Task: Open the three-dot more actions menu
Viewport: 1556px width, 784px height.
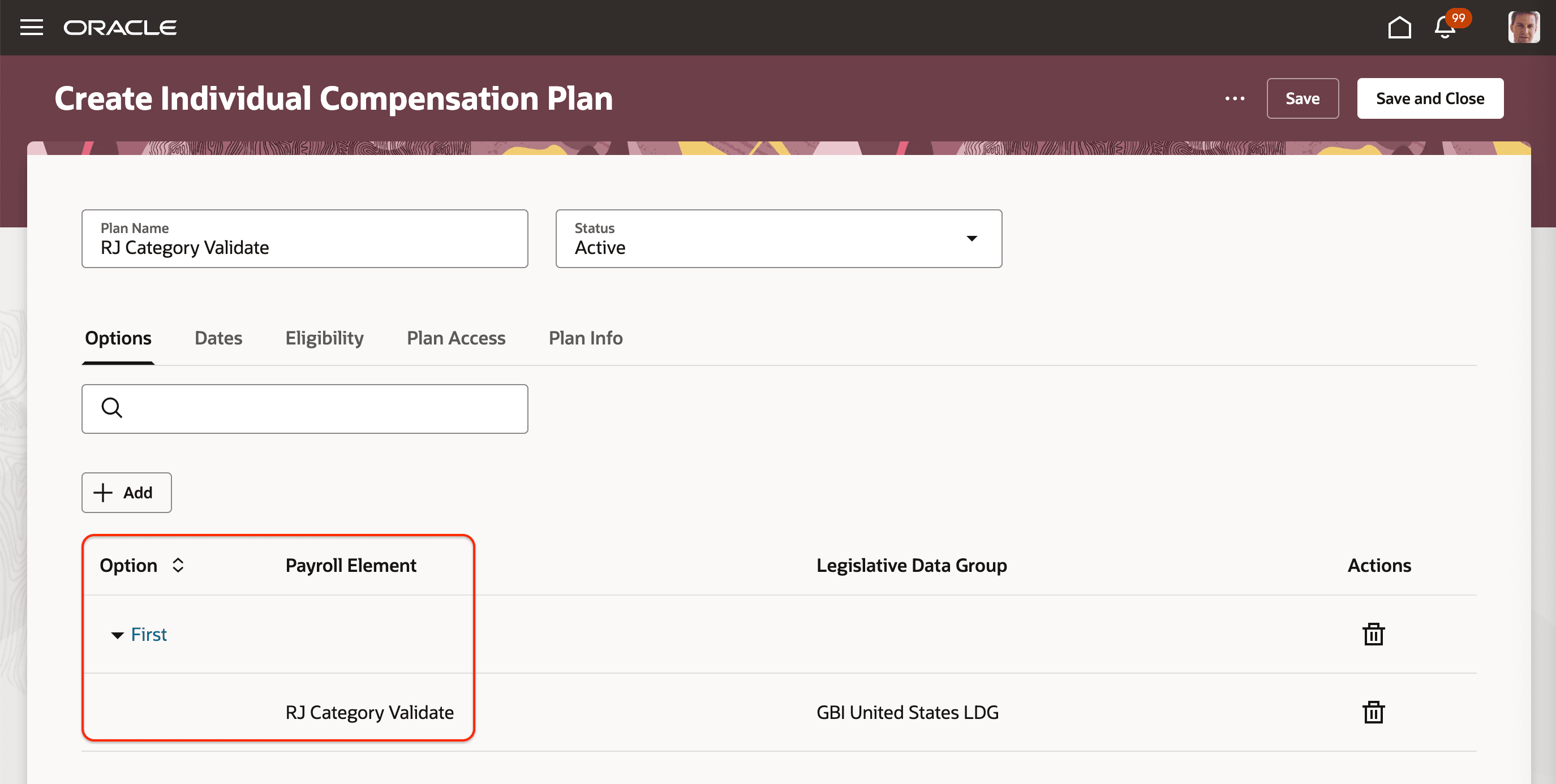Action: coord(1235,98)
